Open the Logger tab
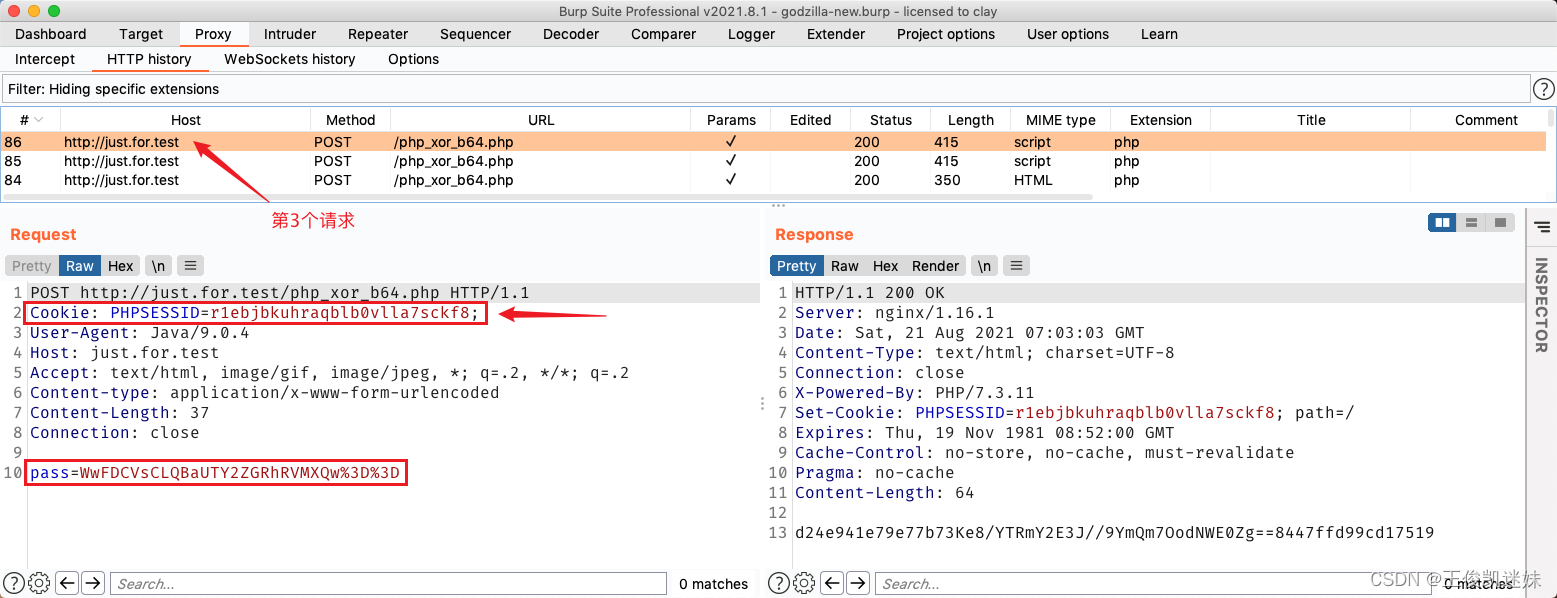Image resolution: width=1557 pixels, height=598 pixels. [x=752, y=34]
